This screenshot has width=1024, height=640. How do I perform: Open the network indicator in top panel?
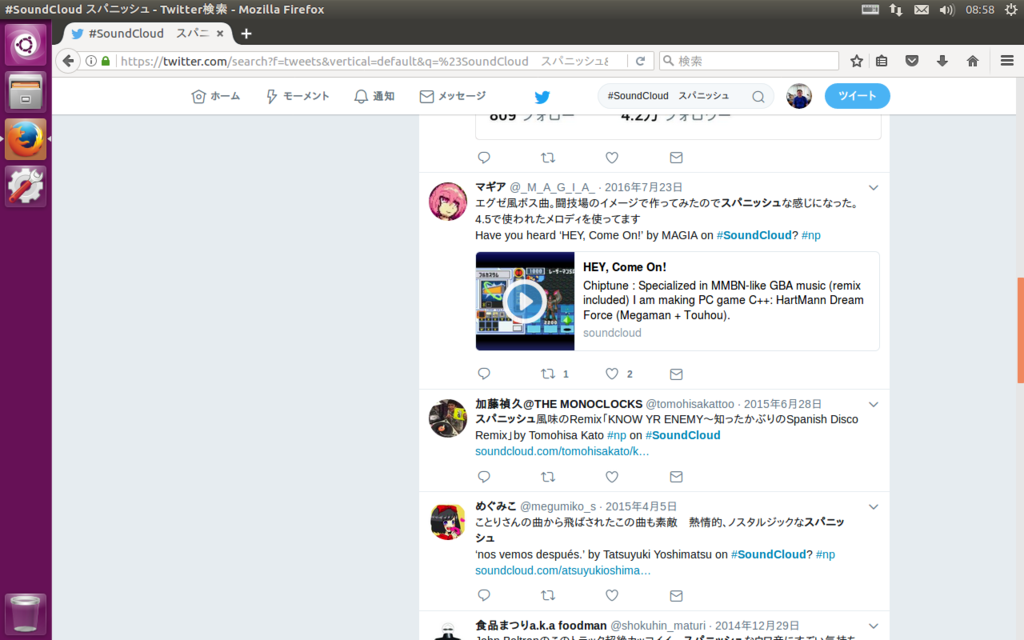896,10
